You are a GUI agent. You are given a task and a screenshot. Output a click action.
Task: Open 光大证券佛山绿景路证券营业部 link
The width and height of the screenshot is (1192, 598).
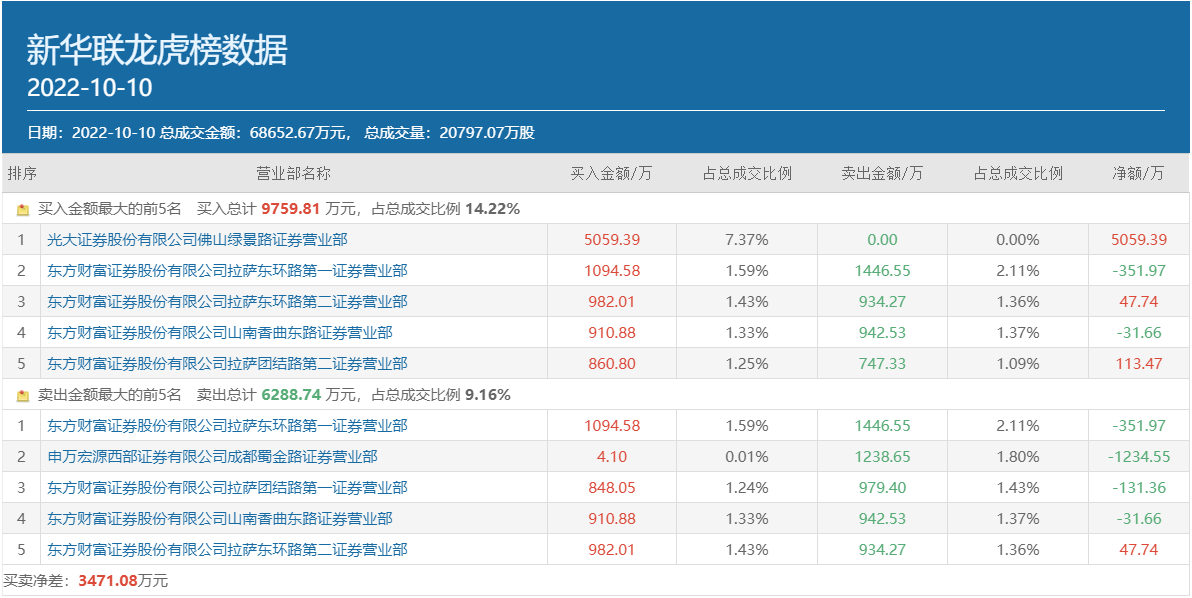197,240
